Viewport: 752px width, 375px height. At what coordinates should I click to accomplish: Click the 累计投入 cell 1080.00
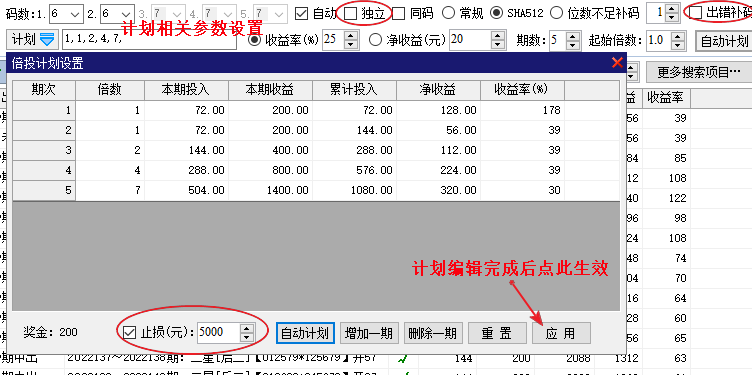[x=354, y=190]
